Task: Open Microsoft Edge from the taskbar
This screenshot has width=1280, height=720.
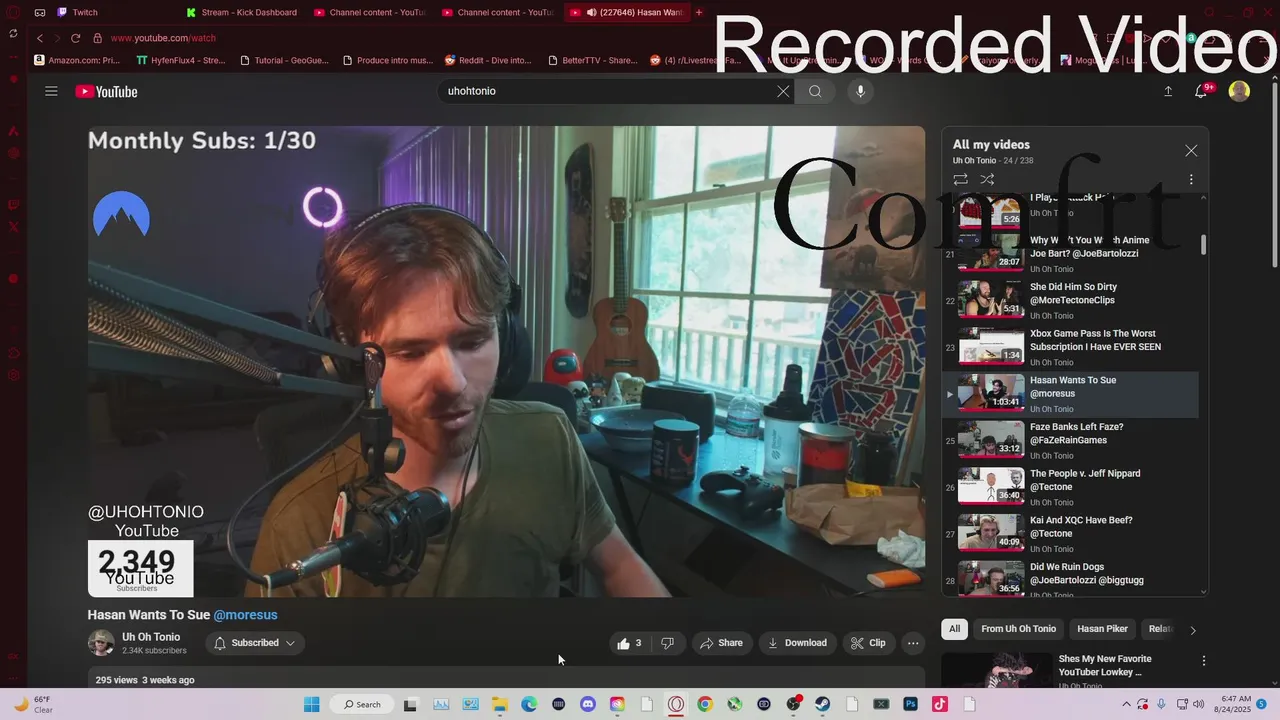Action: 529,704
